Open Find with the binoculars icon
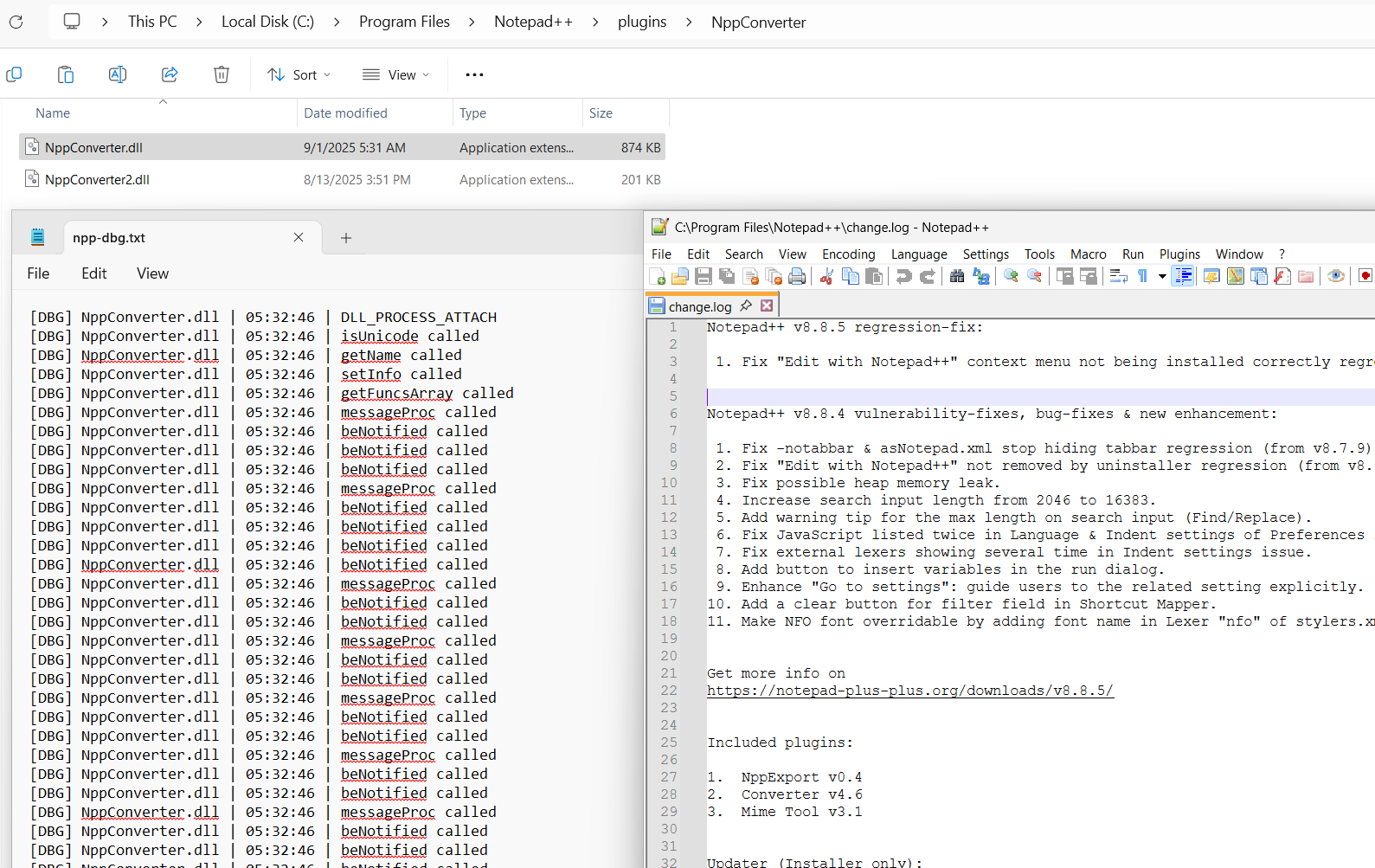Screen dimensions: 1375x868 click(x=957, y=276)
